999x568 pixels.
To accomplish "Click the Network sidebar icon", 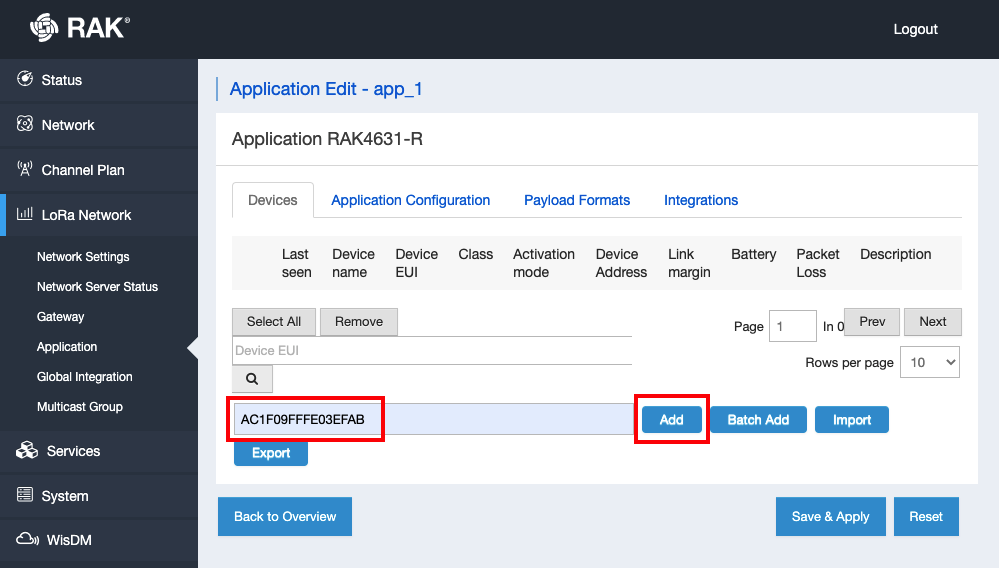I will point(25,124).
